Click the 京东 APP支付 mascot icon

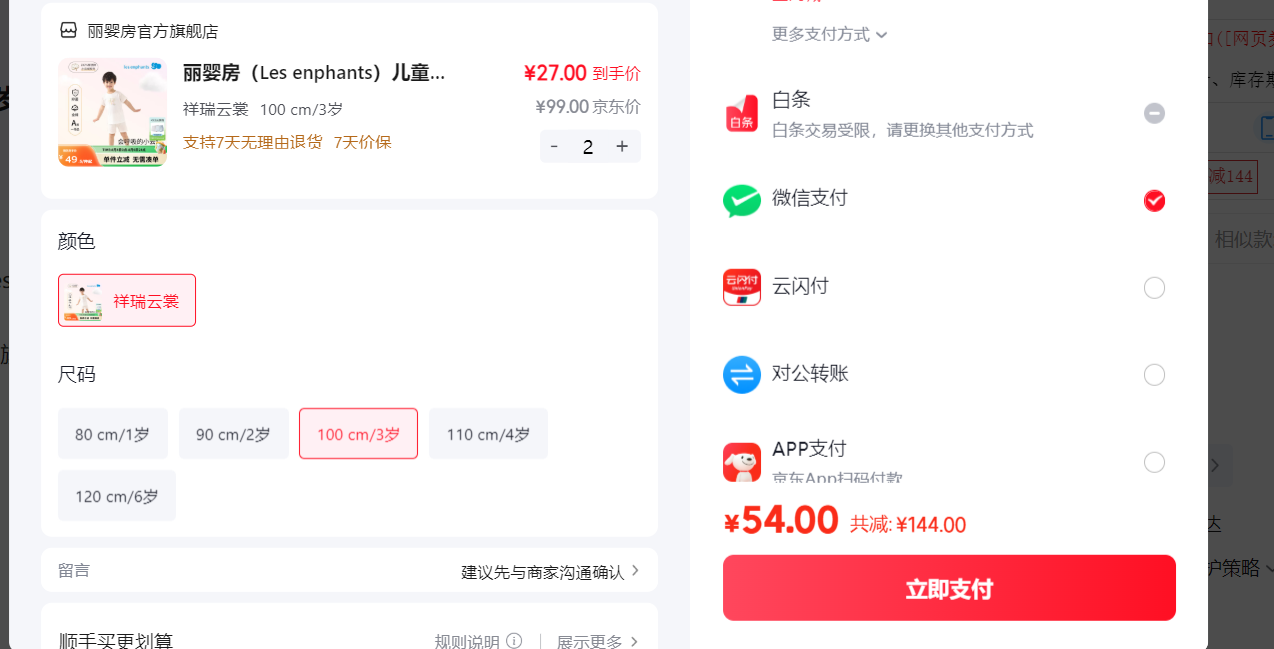coord(742,462)
